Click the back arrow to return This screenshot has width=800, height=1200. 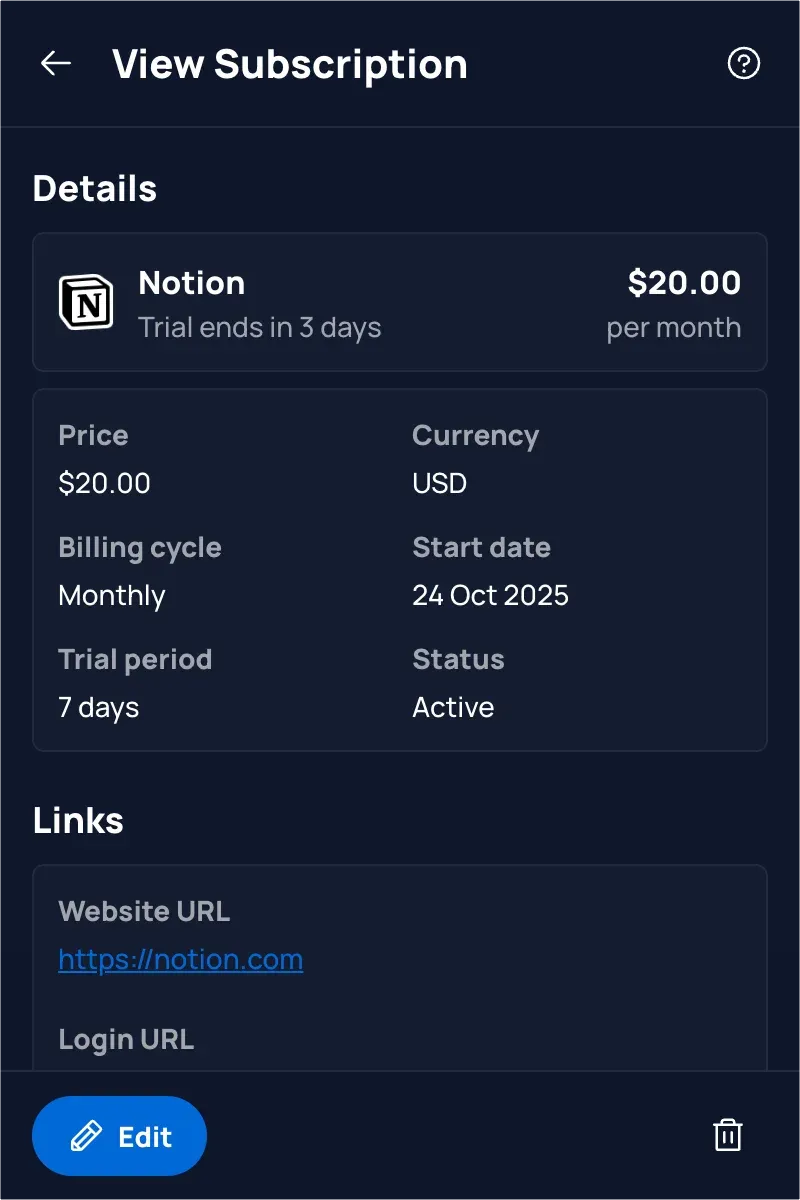(55, 63)
